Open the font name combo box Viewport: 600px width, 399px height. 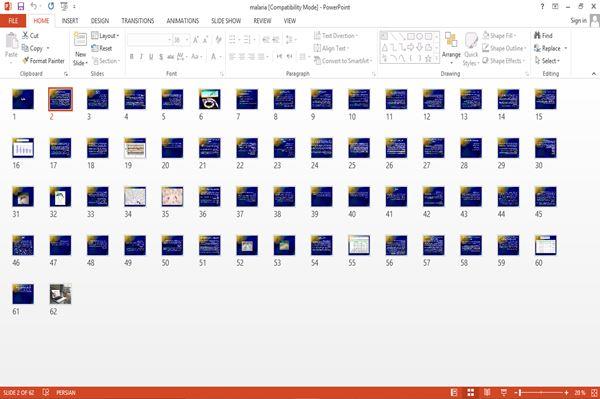(x=149, y=40)
